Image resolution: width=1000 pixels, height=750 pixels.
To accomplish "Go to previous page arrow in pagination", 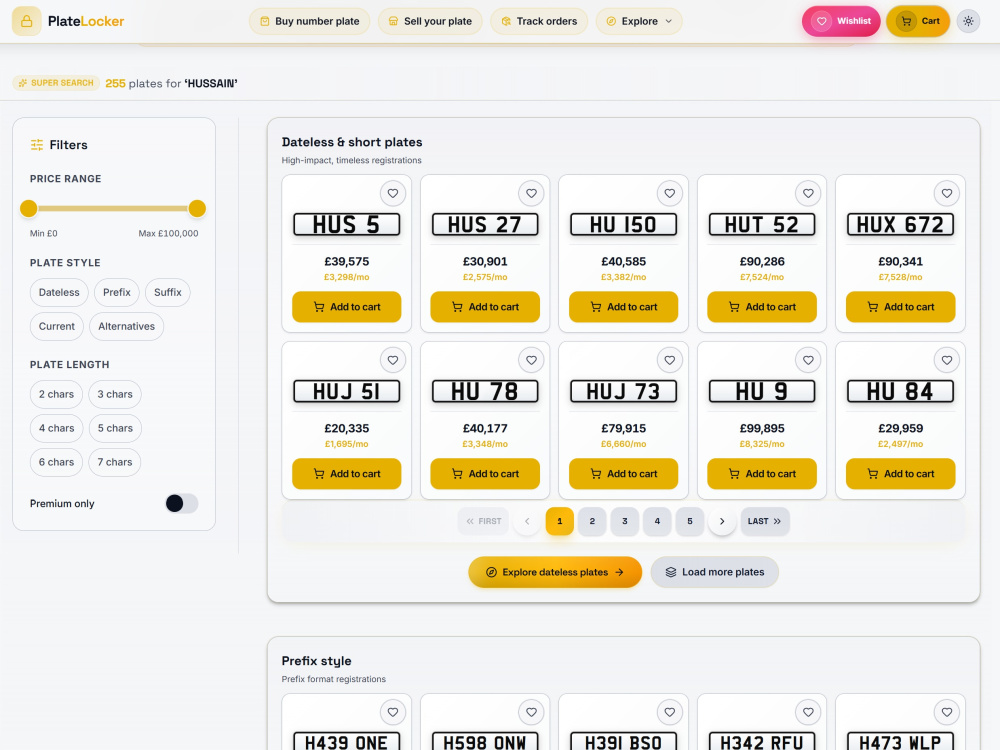I will point(527,521).
